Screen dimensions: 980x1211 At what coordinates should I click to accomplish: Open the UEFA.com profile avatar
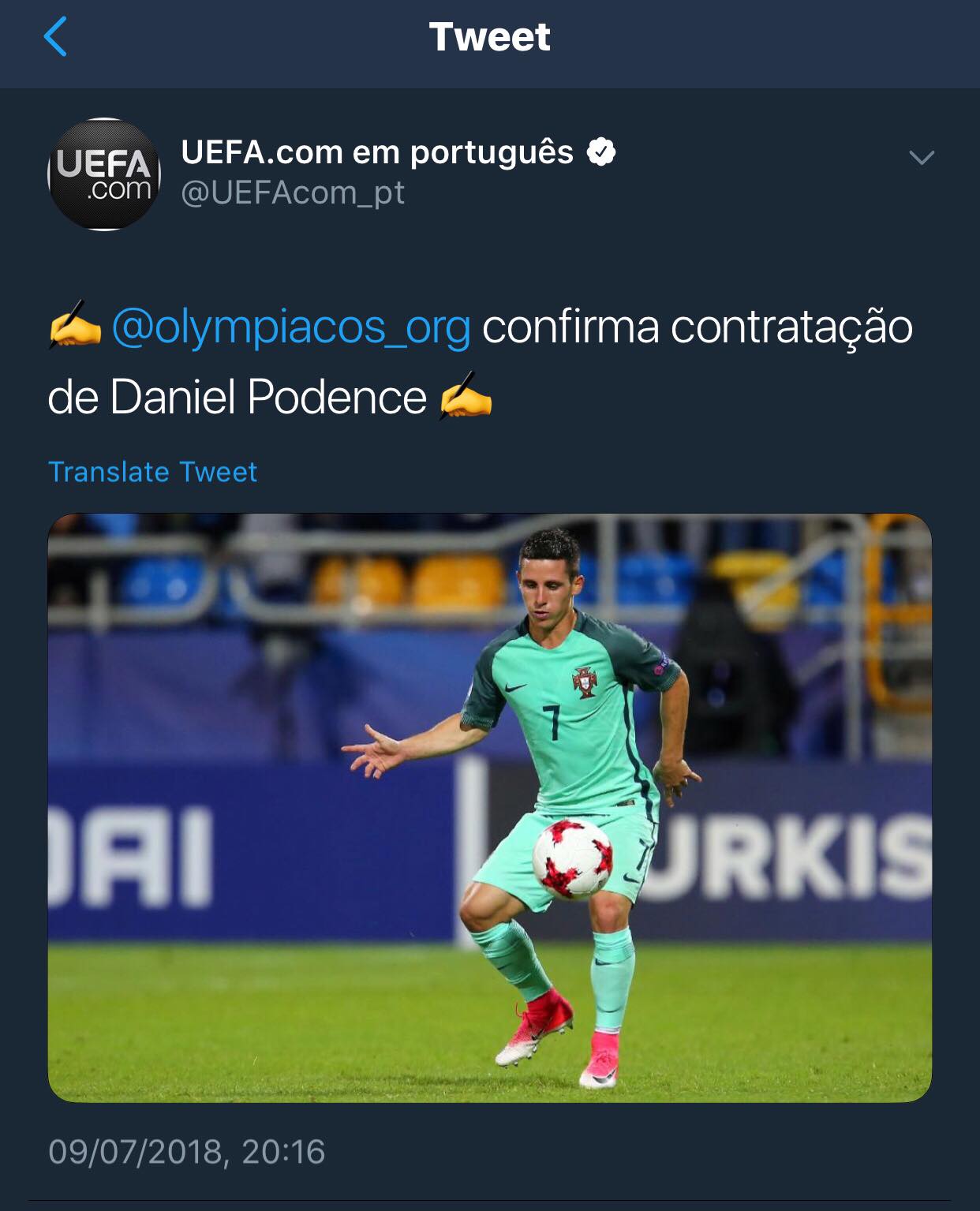(x=104, y=174)
